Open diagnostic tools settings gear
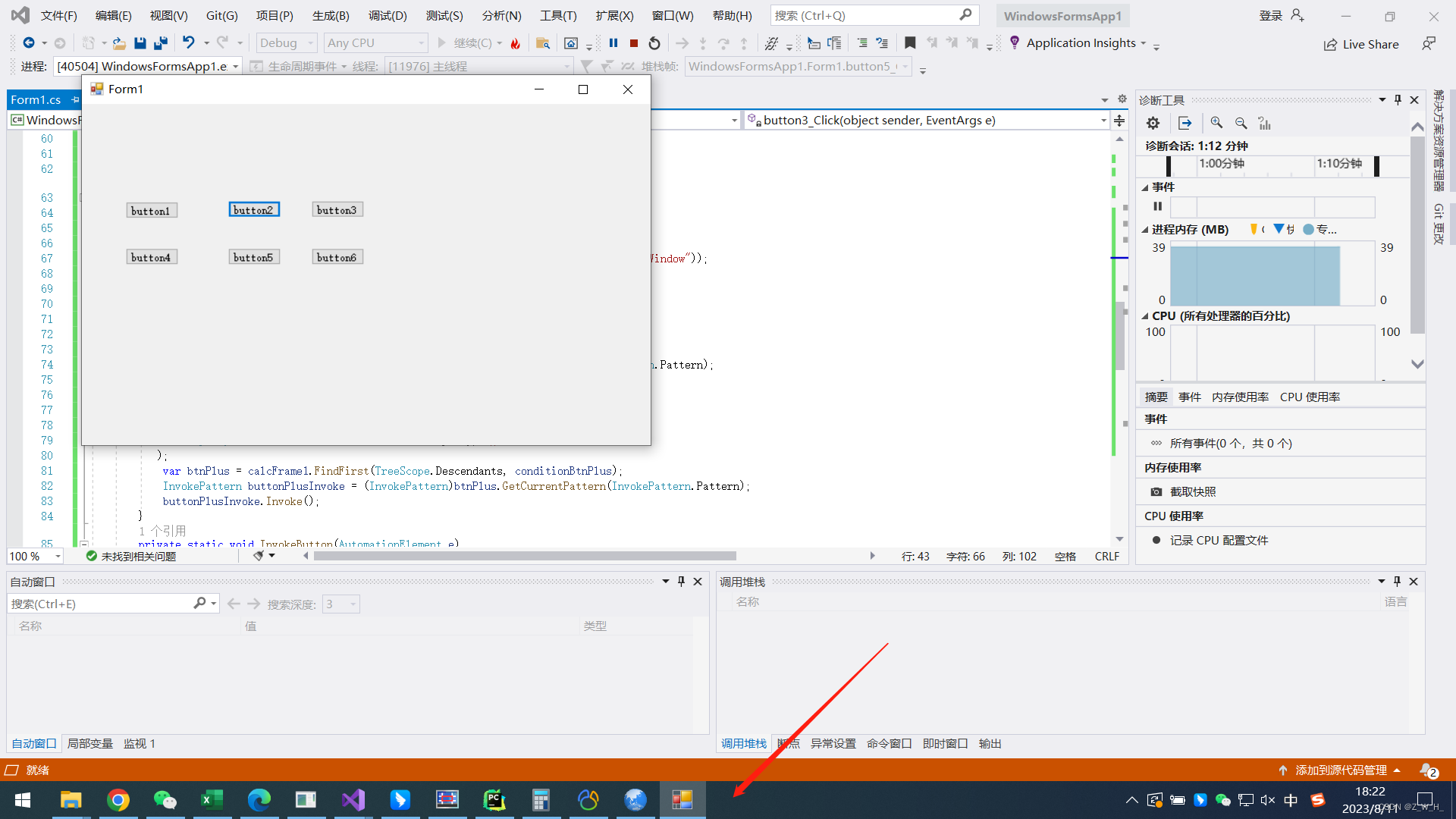Screen dimensions: 1456x819 click(x=1153, y=123)
